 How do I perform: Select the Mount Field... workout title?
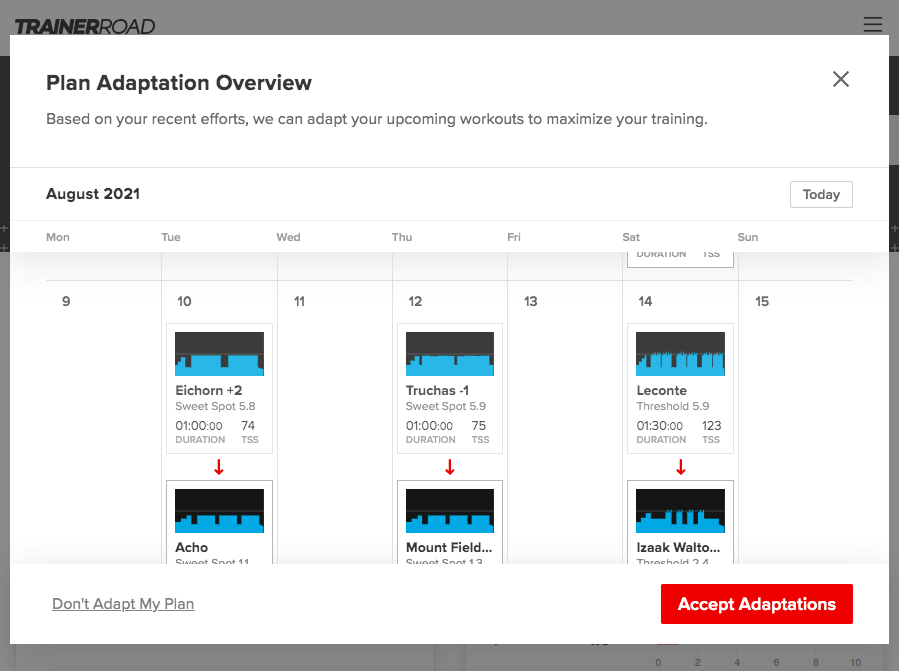449,548
